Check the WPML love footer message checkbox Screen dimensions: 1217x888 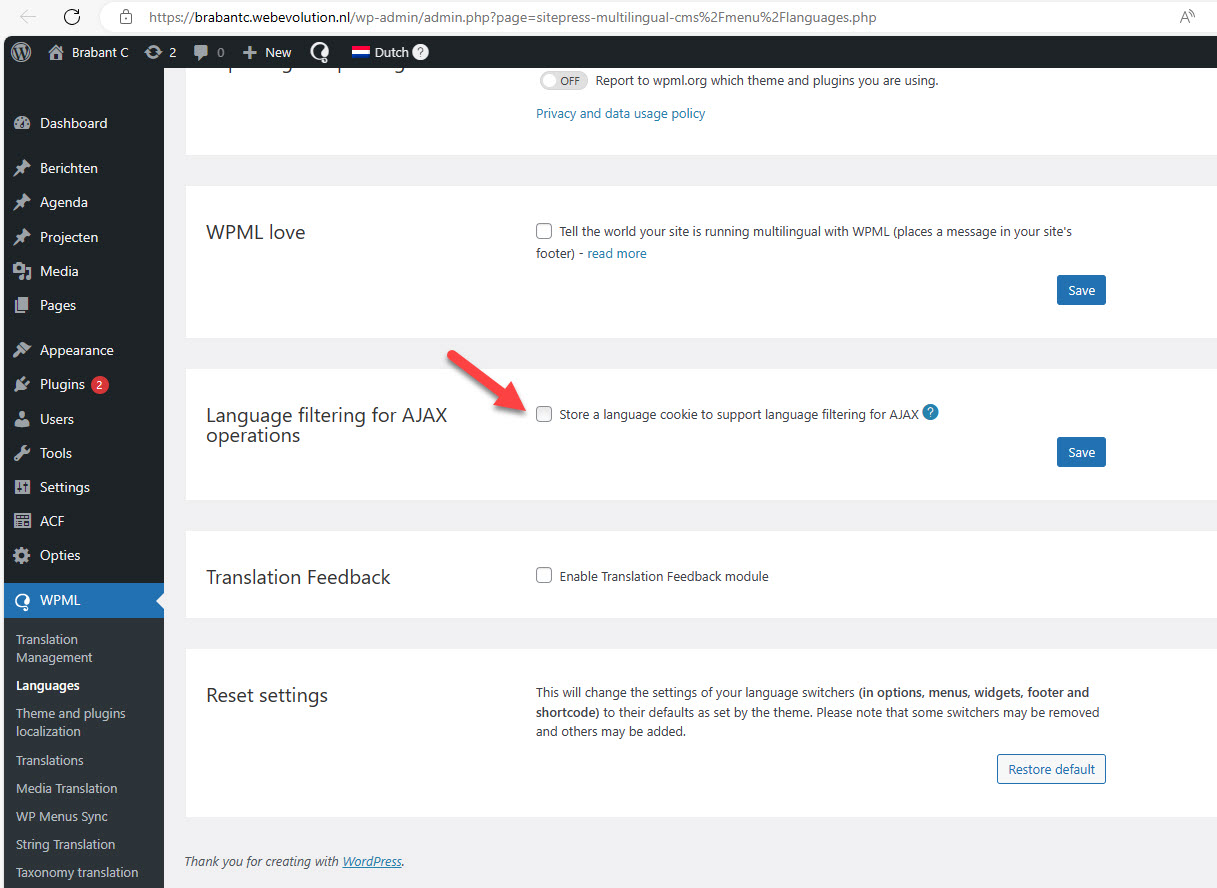pos(544,231)
